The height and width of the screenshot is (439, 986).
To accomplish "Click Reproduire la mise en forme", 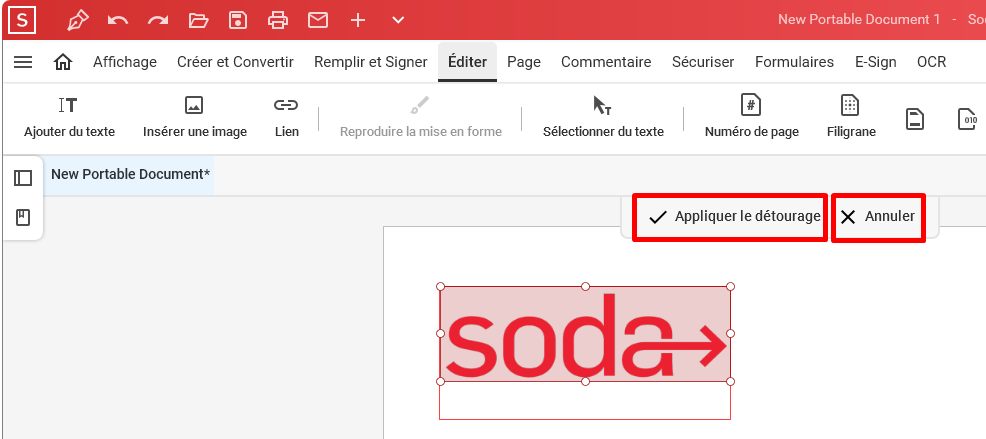I will point(421,117).
